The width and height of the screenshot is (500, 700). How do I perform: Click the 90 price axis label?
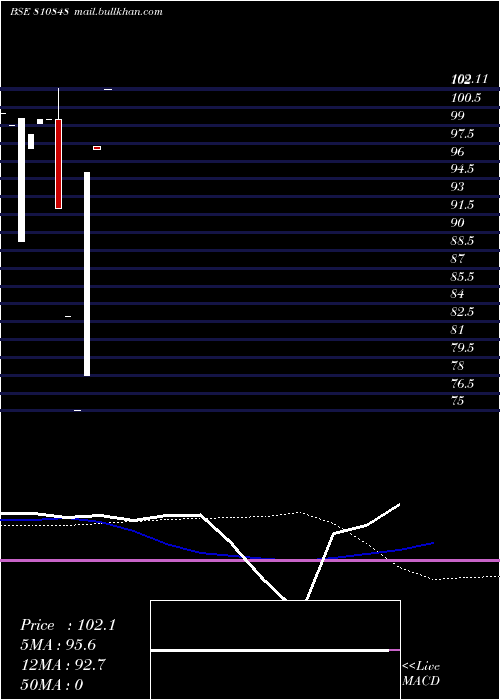[x=458, y=223]
